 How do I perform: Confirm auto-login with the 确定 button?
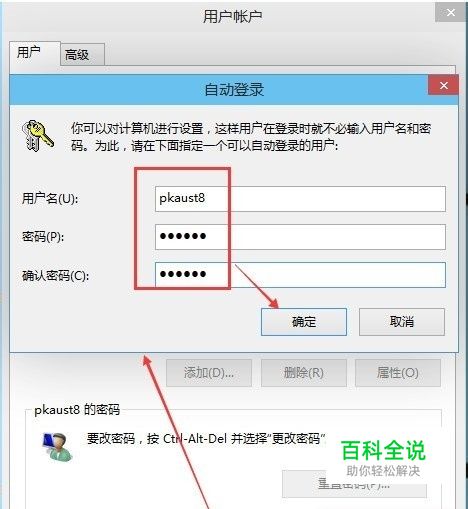(x=304, y=322)
